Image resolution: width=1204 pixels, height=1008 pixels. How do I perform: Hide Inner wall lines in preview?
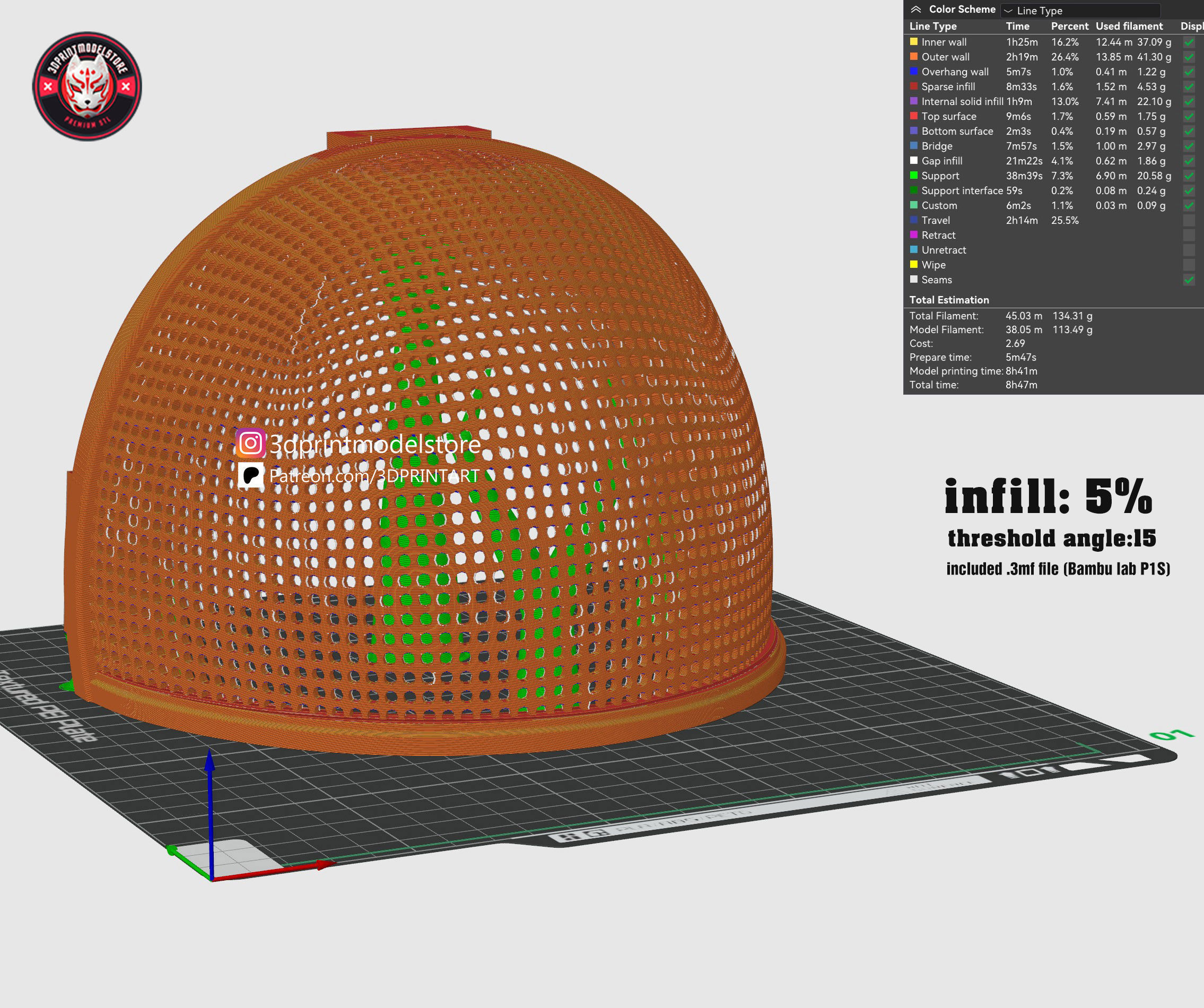click(x=1189, y=42)
